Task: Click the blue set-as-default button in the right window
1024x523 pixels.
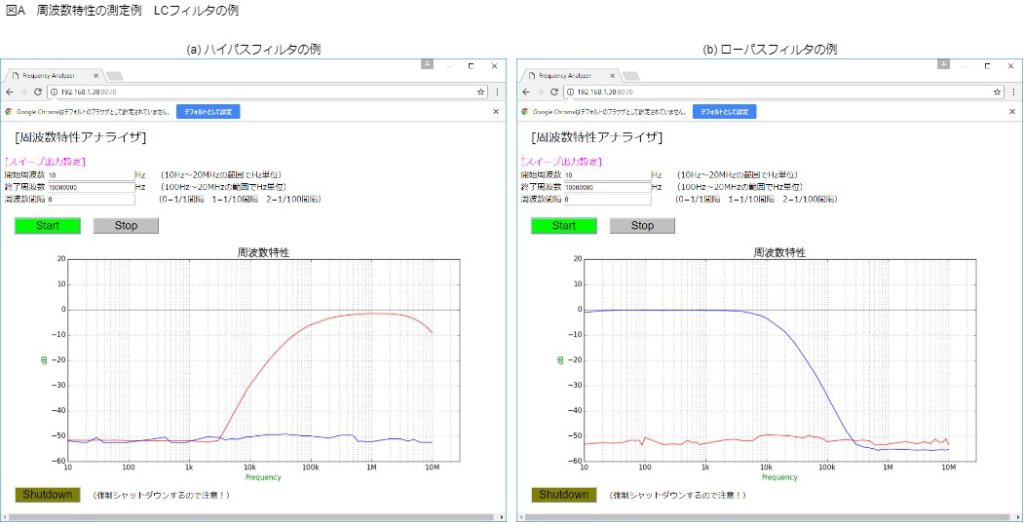Action: click(724, 111)
